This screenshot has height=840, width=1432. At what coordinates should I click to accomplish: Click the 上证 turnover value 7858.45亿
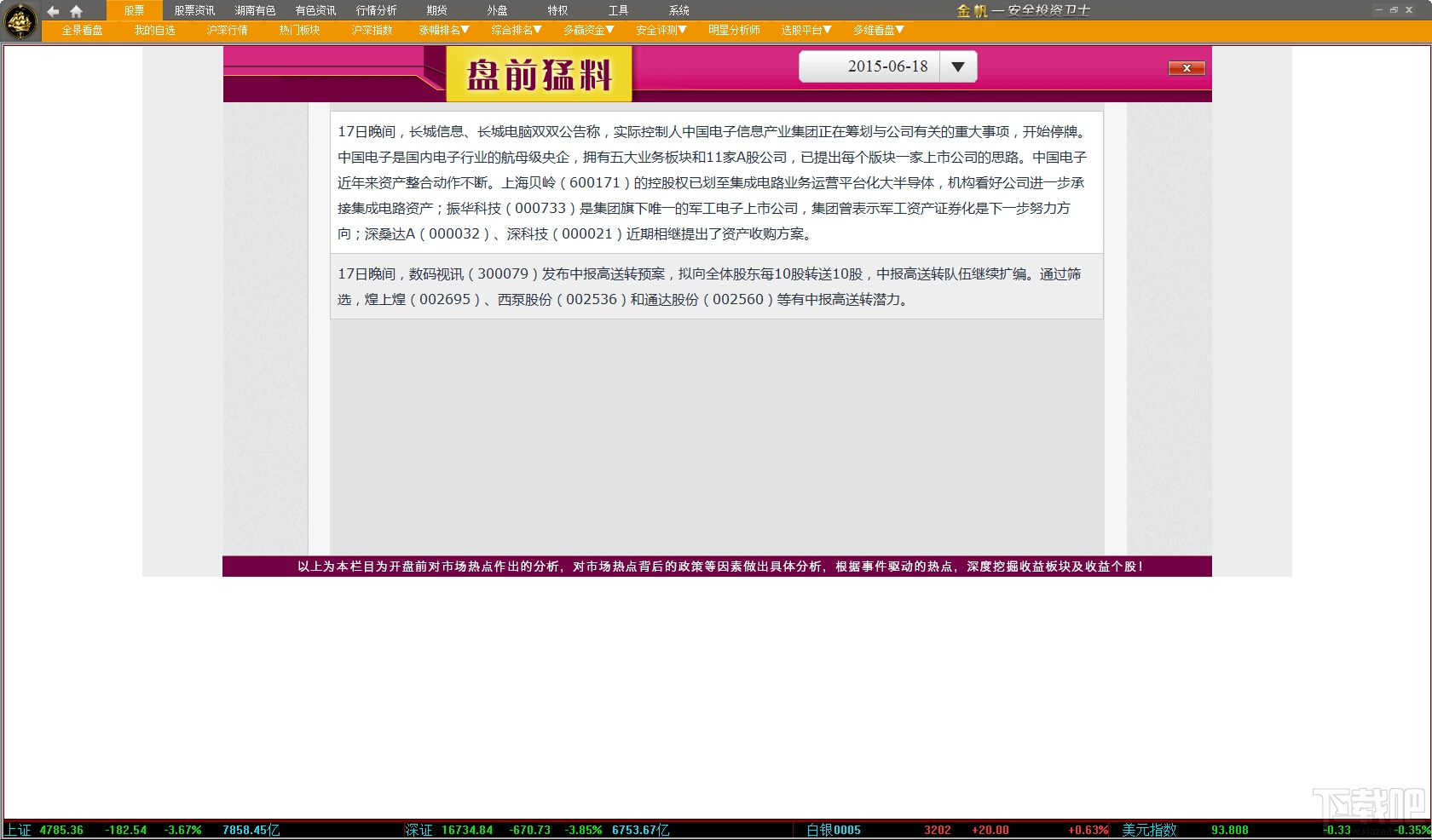coord(251,830)
